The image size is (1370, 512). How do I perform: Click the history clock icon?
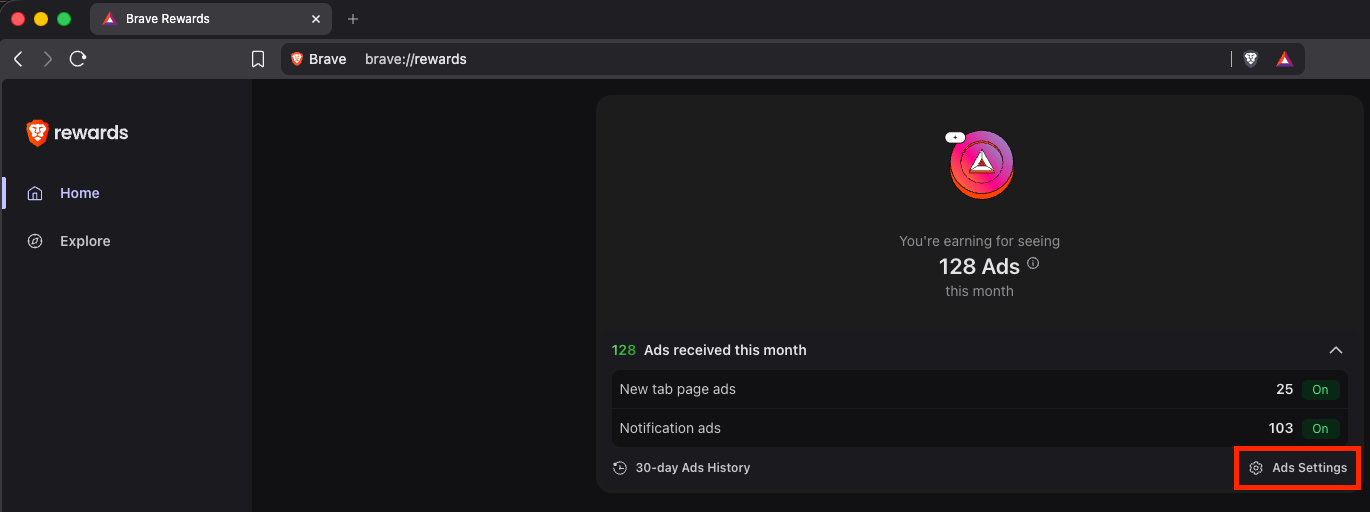620,468
